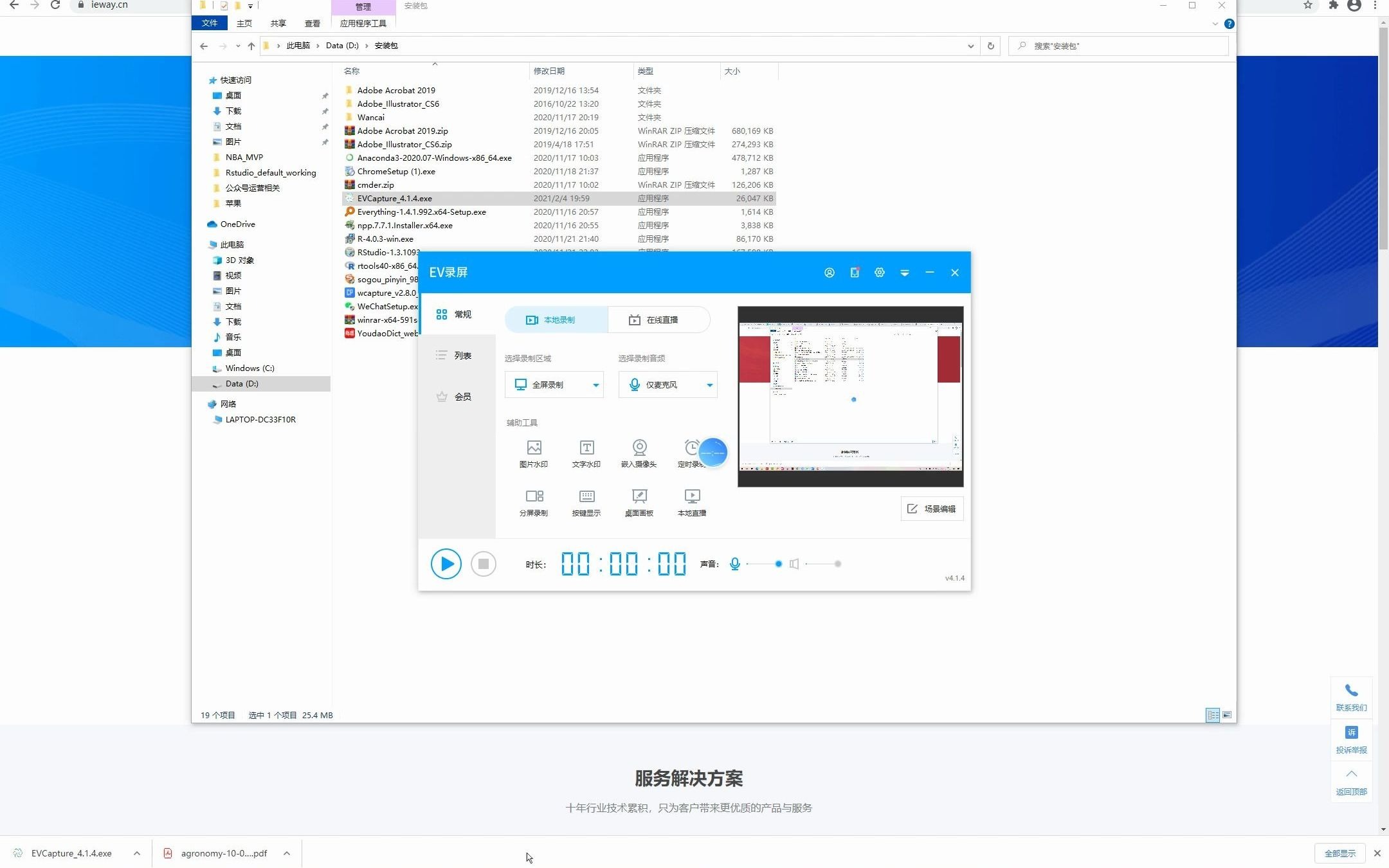Open the 应用程序工具 ribbon tab

363,23
